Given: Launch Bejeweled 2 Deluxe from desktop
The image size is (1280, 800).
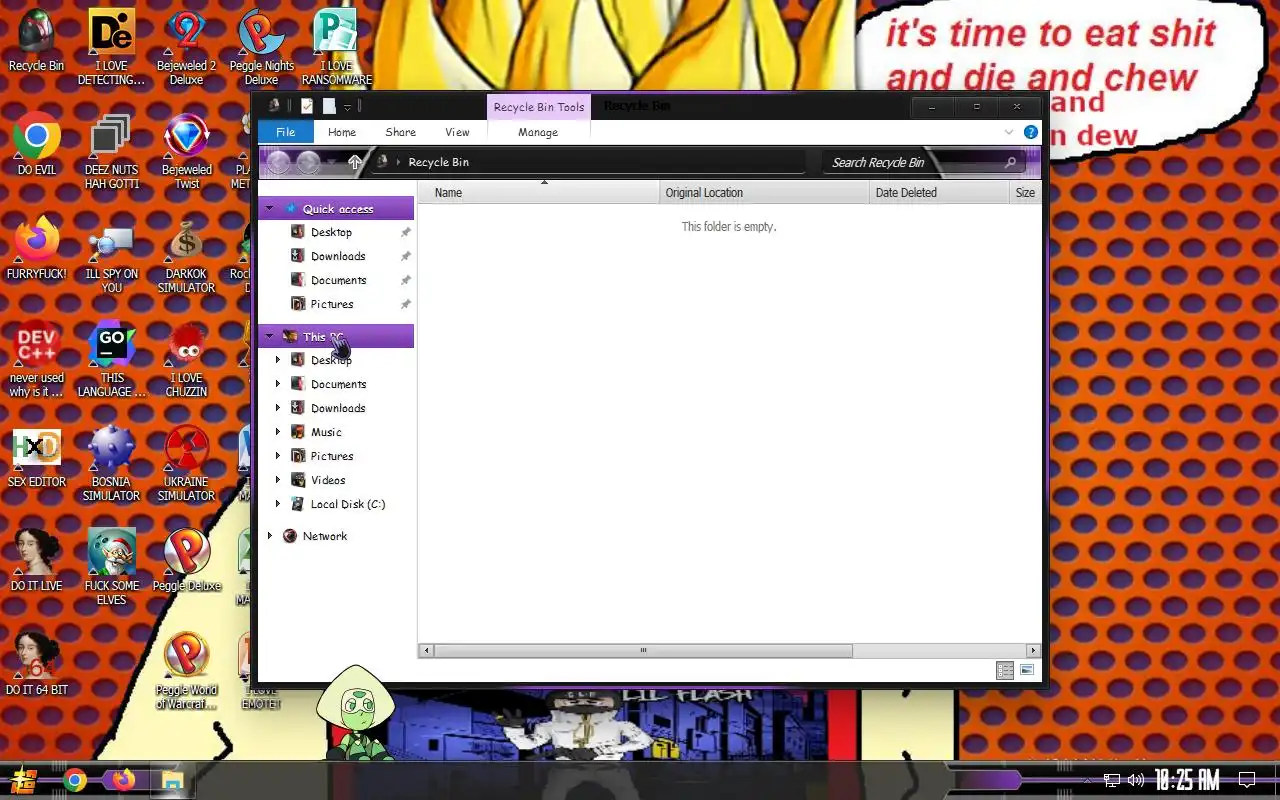Looking at the screenshot, I should point(186,46).
